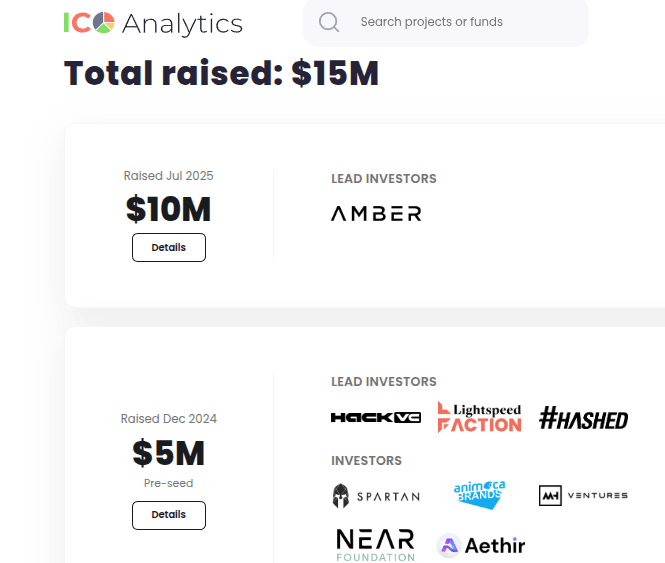Image resolution: width=665 pixels, height=563 pixels.
Task: Click the #Hashed investor logo
Action: 584,418
